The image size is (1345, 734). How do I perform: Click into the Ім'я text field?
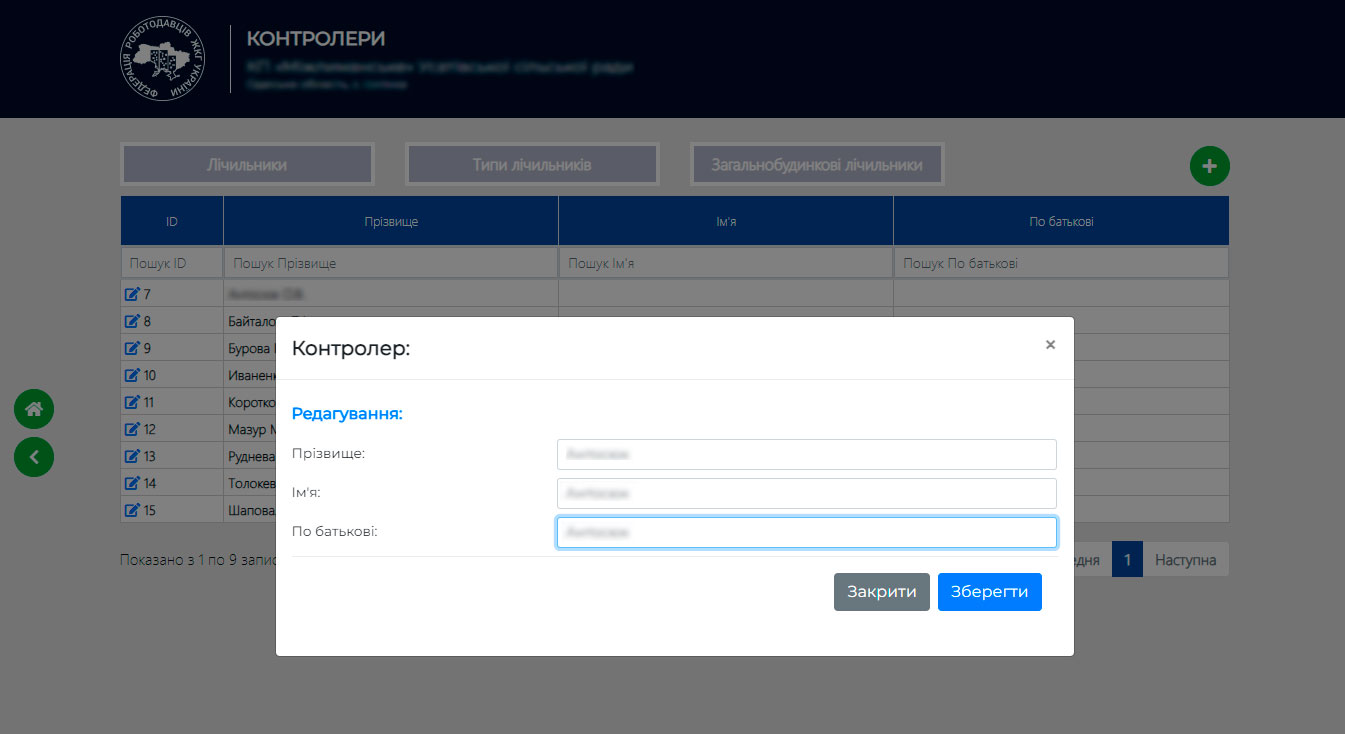806,493
